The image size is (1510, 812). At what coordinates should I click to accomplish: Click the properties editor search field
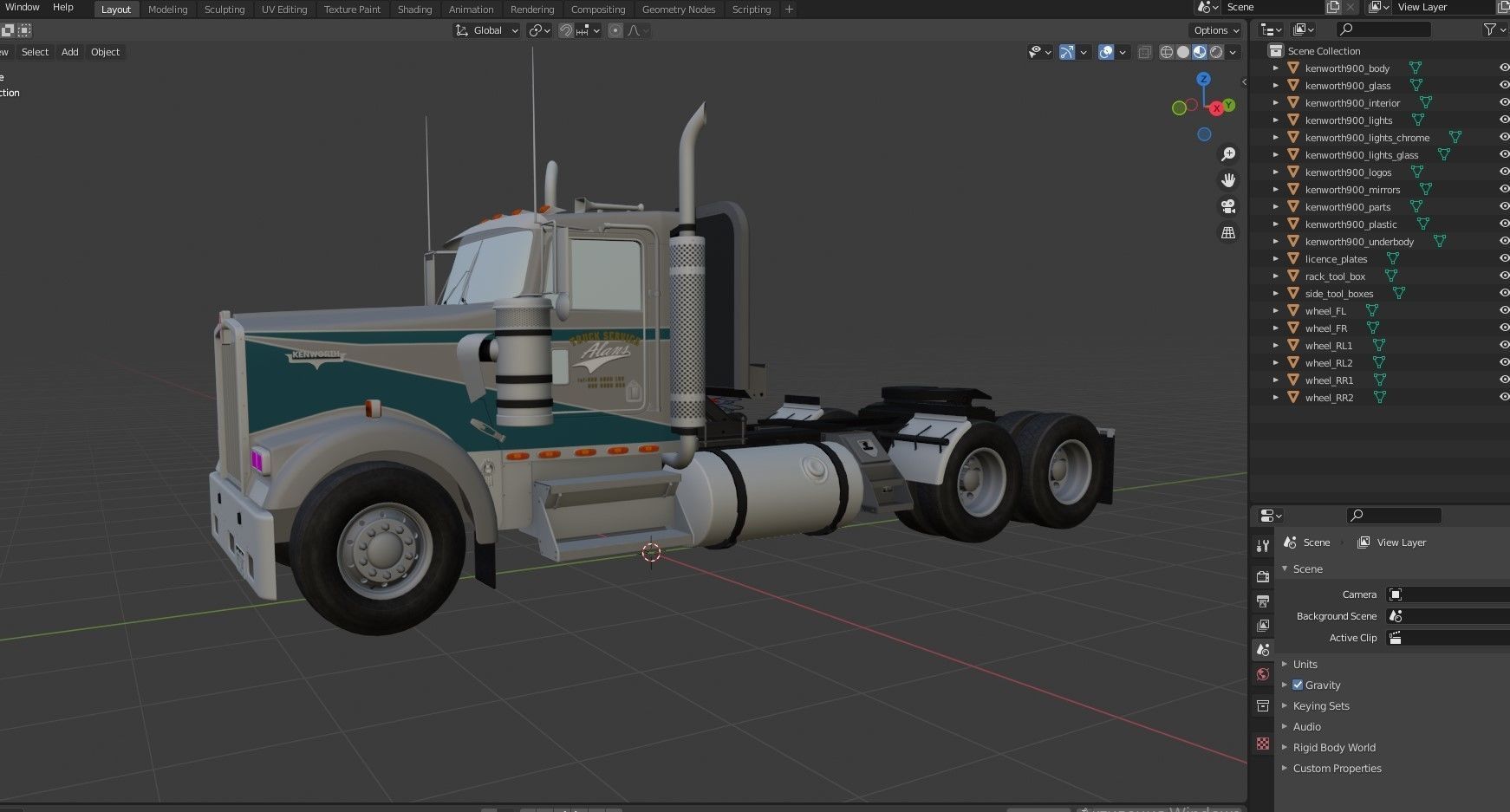tap(1393, 516)
